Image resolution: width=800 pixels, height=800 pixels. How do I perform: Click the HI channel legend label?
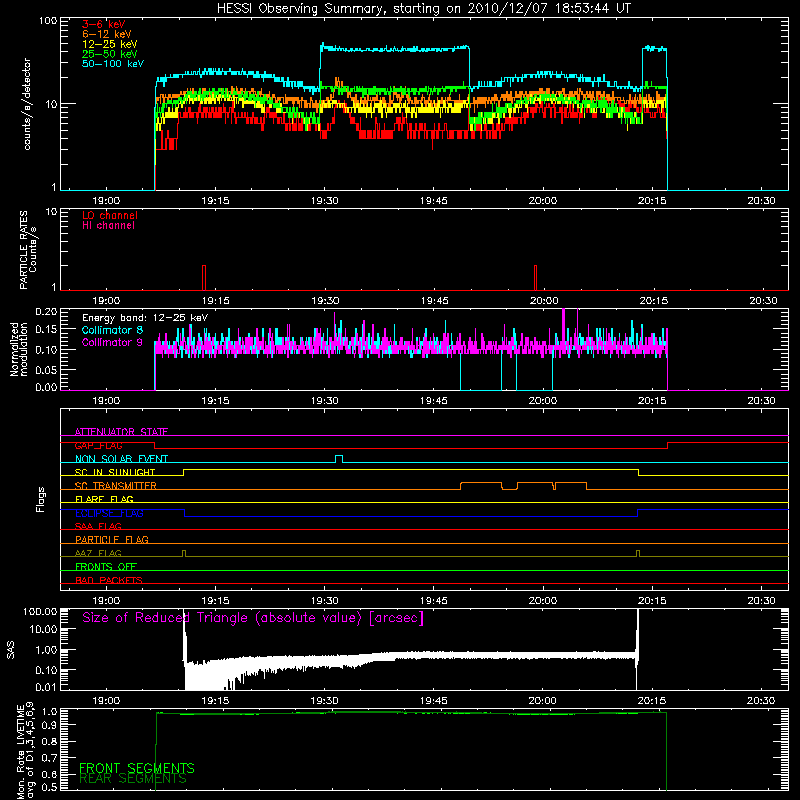tap(108, 226)
